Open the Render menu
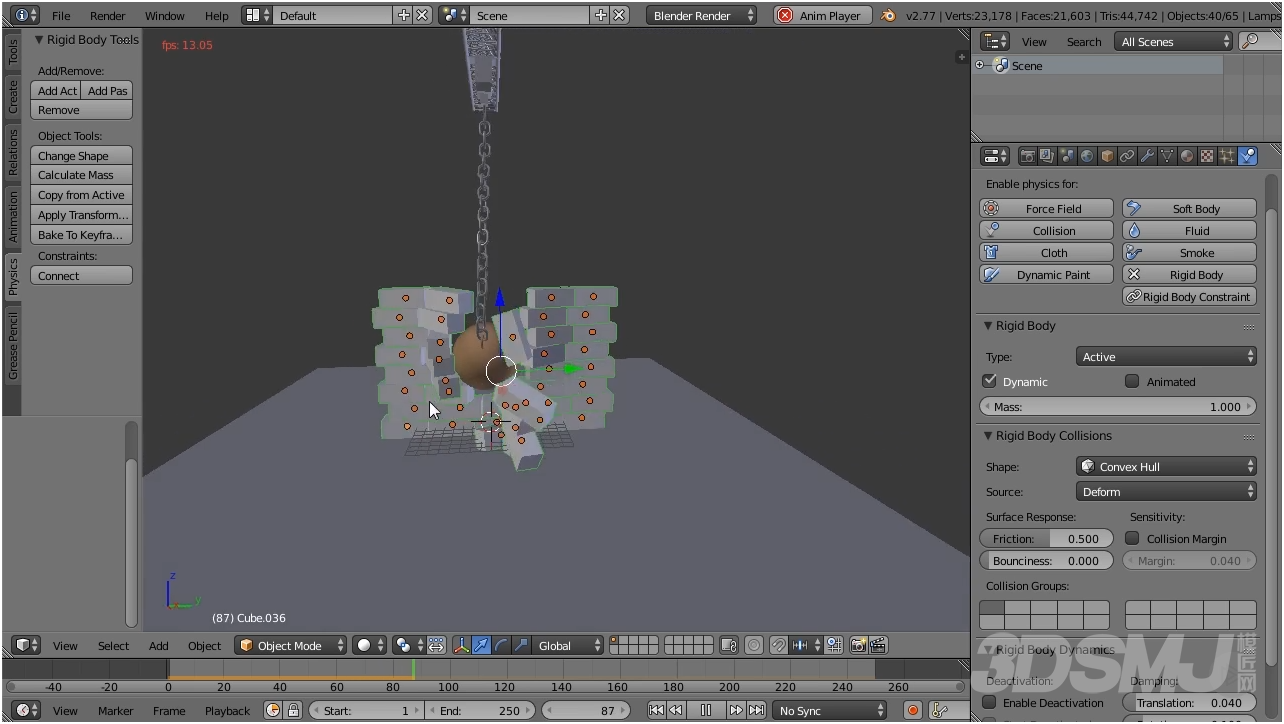The image size is (1284, 724). click(x=108, y=15)
